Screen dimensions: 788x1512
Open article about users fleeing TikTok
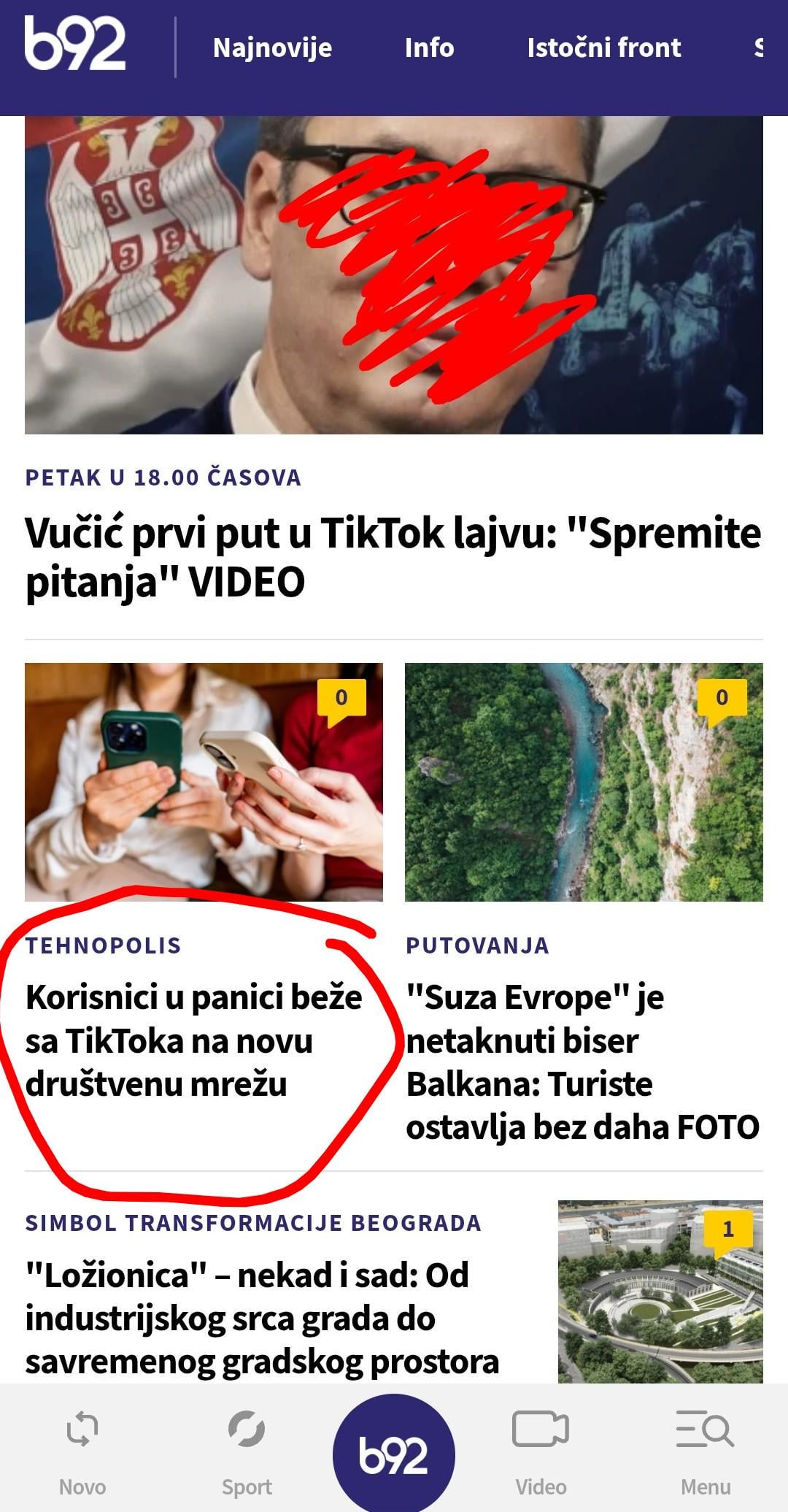(x=193, y=1040)
